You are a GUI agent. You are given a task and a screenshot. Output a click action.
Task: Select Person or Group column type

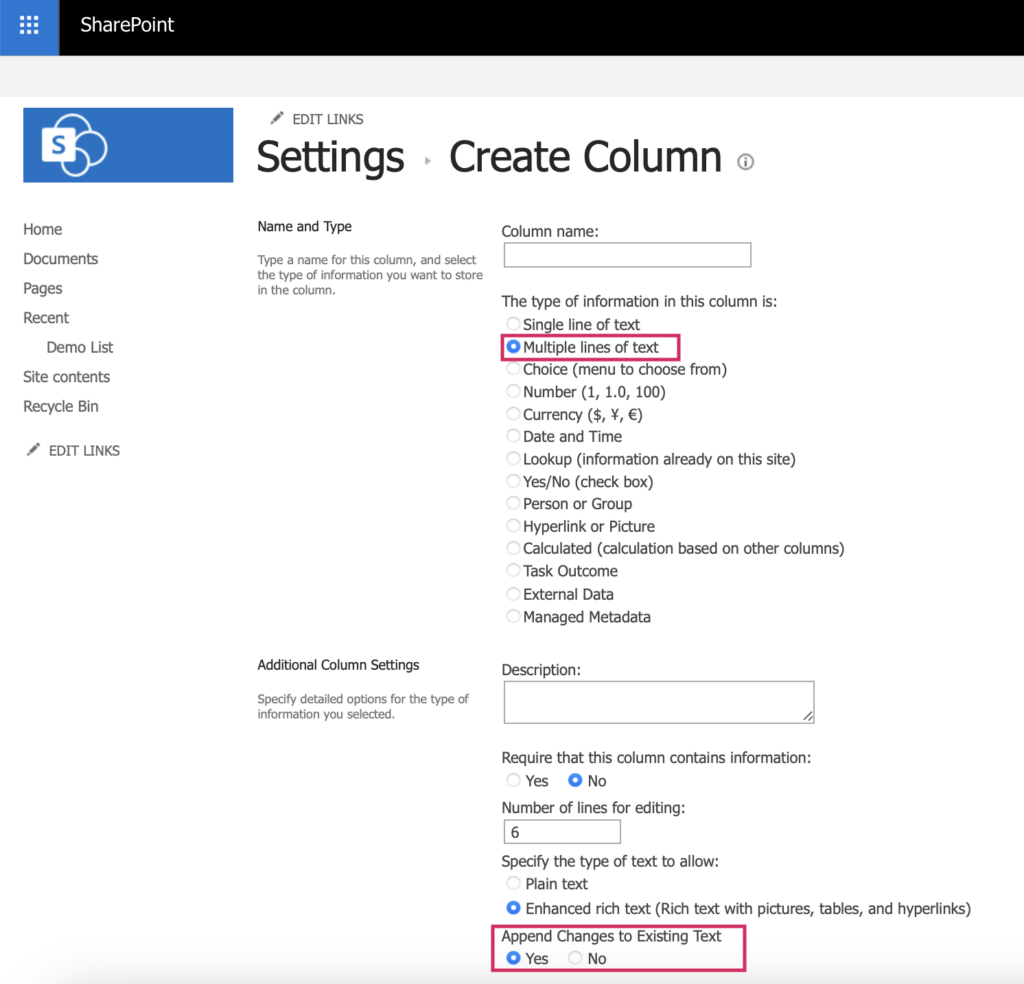pos(513,503)
